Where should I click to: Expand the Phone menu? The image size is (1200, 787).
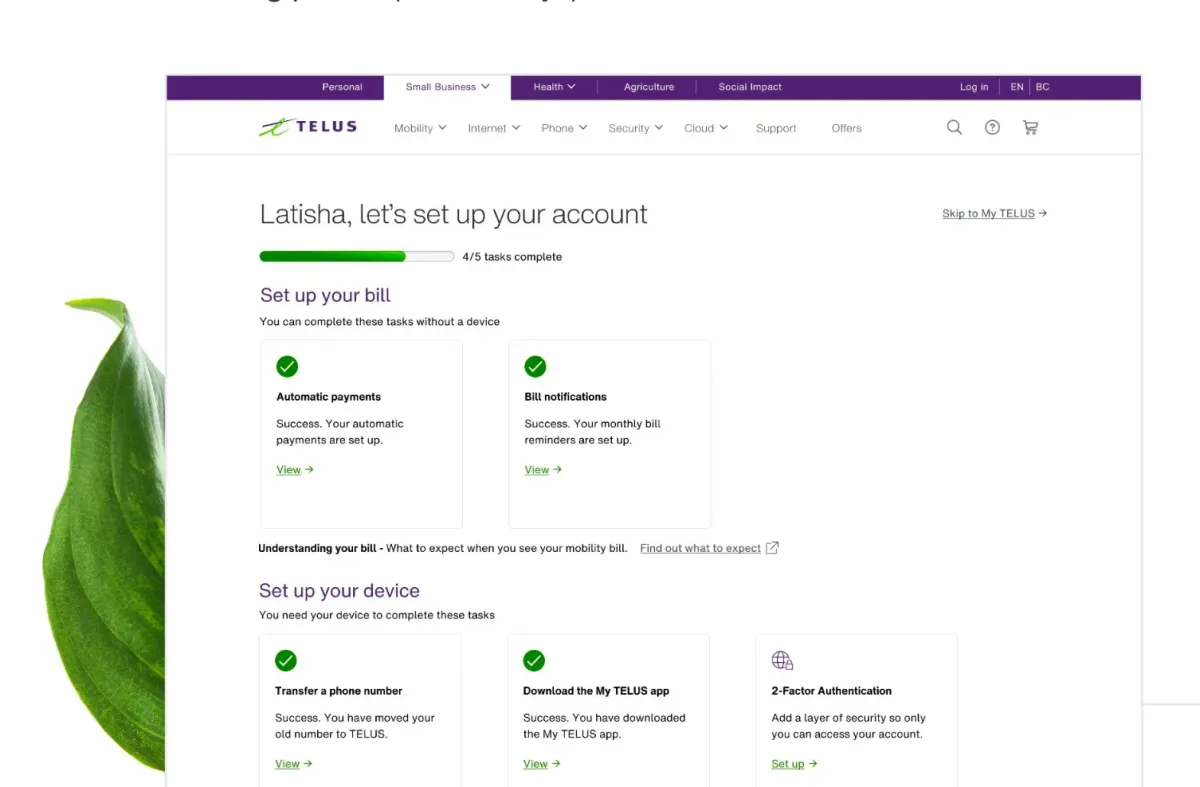pyautogui.click(x=564, y=128)
